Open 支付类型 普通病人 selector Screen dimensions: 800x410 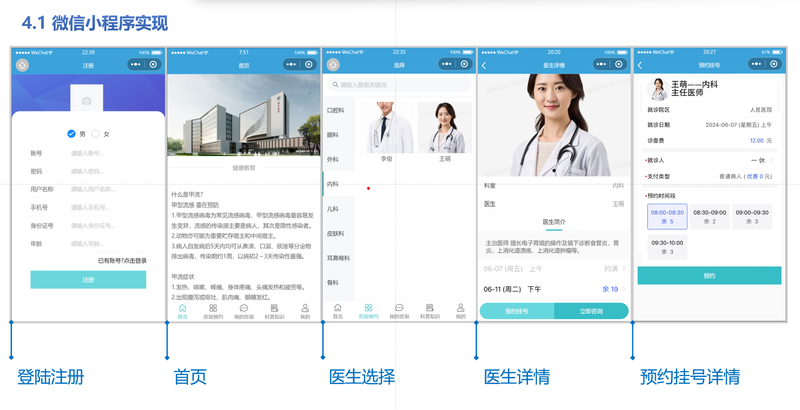click(x=745, y=176)
